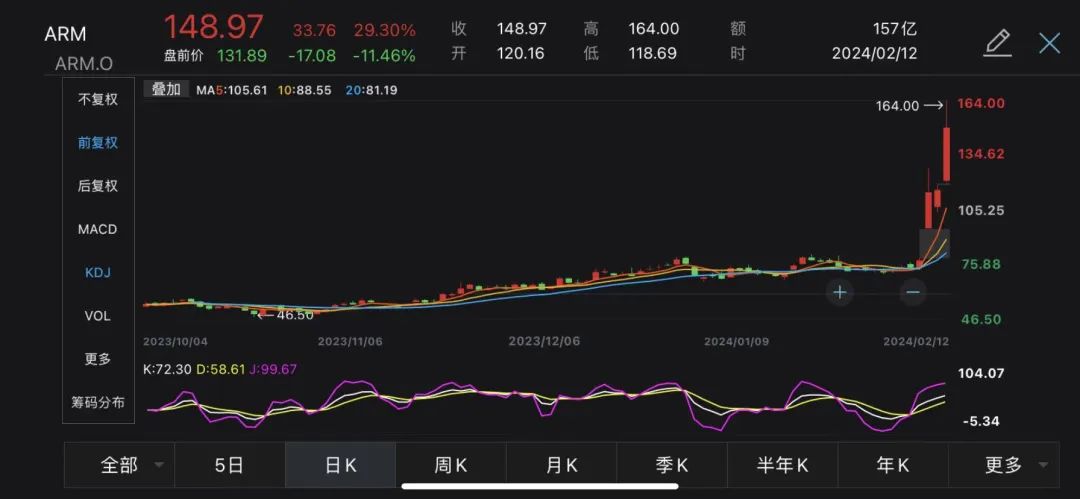Select 后复权 price adjustment option

(98, 185)
